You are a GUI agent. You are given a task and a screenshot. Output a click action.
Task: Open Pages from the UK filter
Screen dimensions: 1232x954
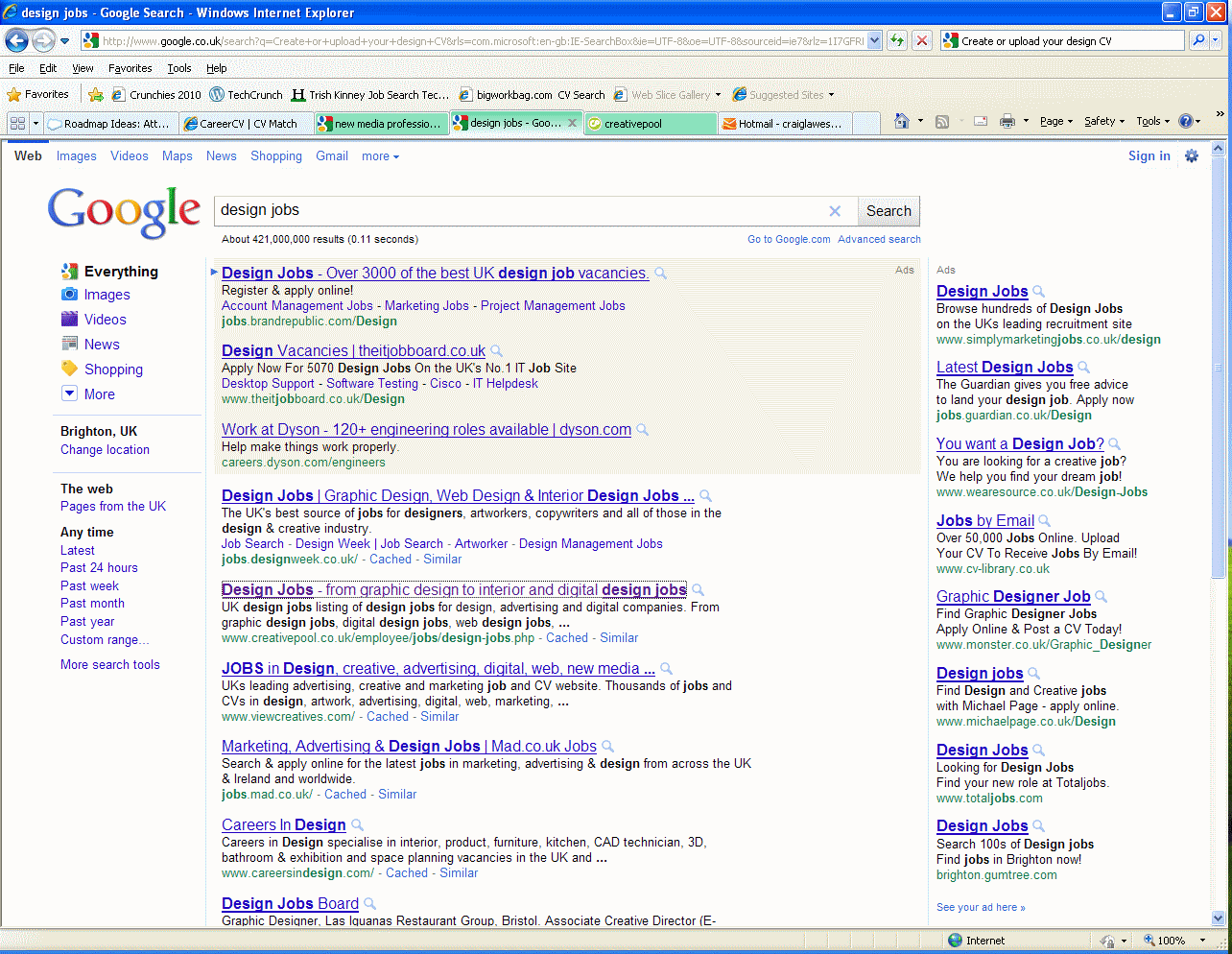point(113,506)
